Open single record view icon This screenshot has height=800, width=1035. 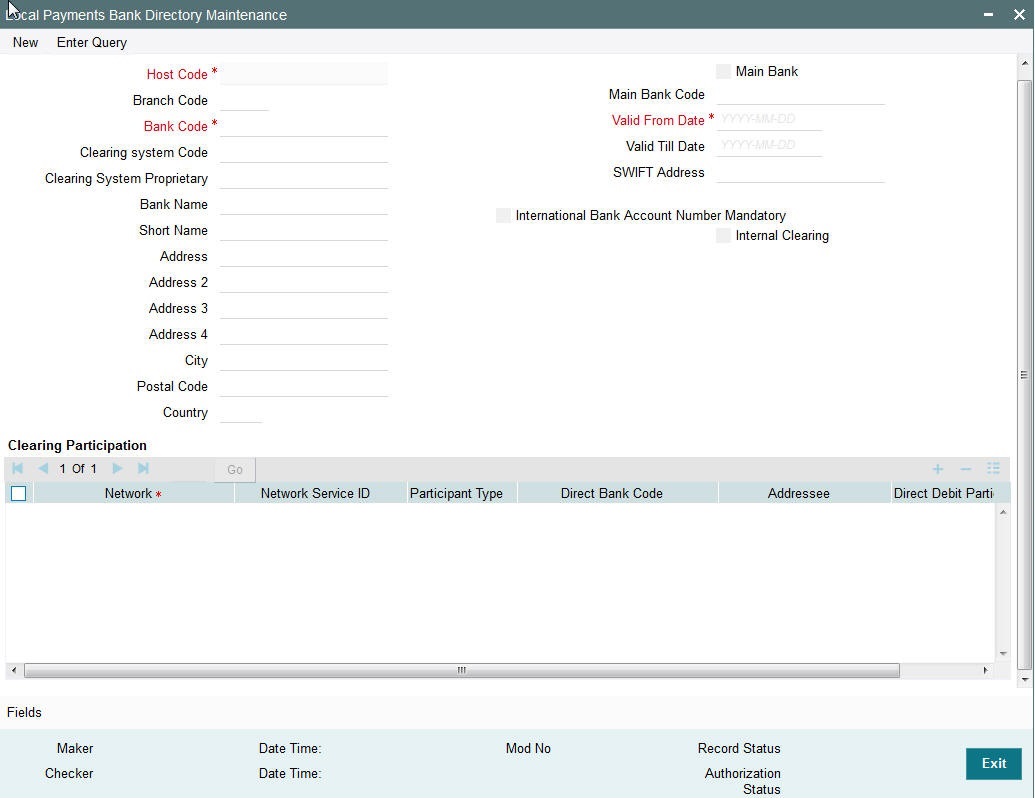(x=993, y=469)
